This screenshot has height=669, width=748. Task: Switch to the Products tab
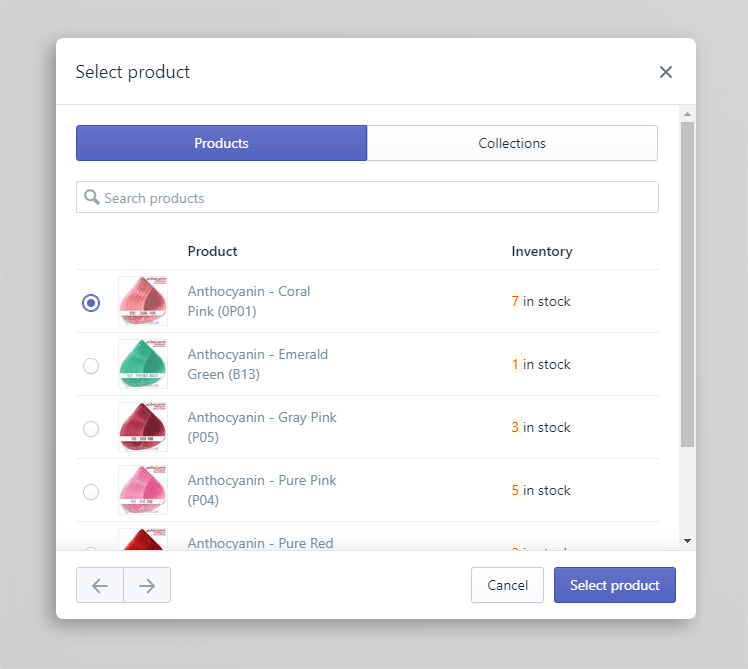tap(221, 143)
